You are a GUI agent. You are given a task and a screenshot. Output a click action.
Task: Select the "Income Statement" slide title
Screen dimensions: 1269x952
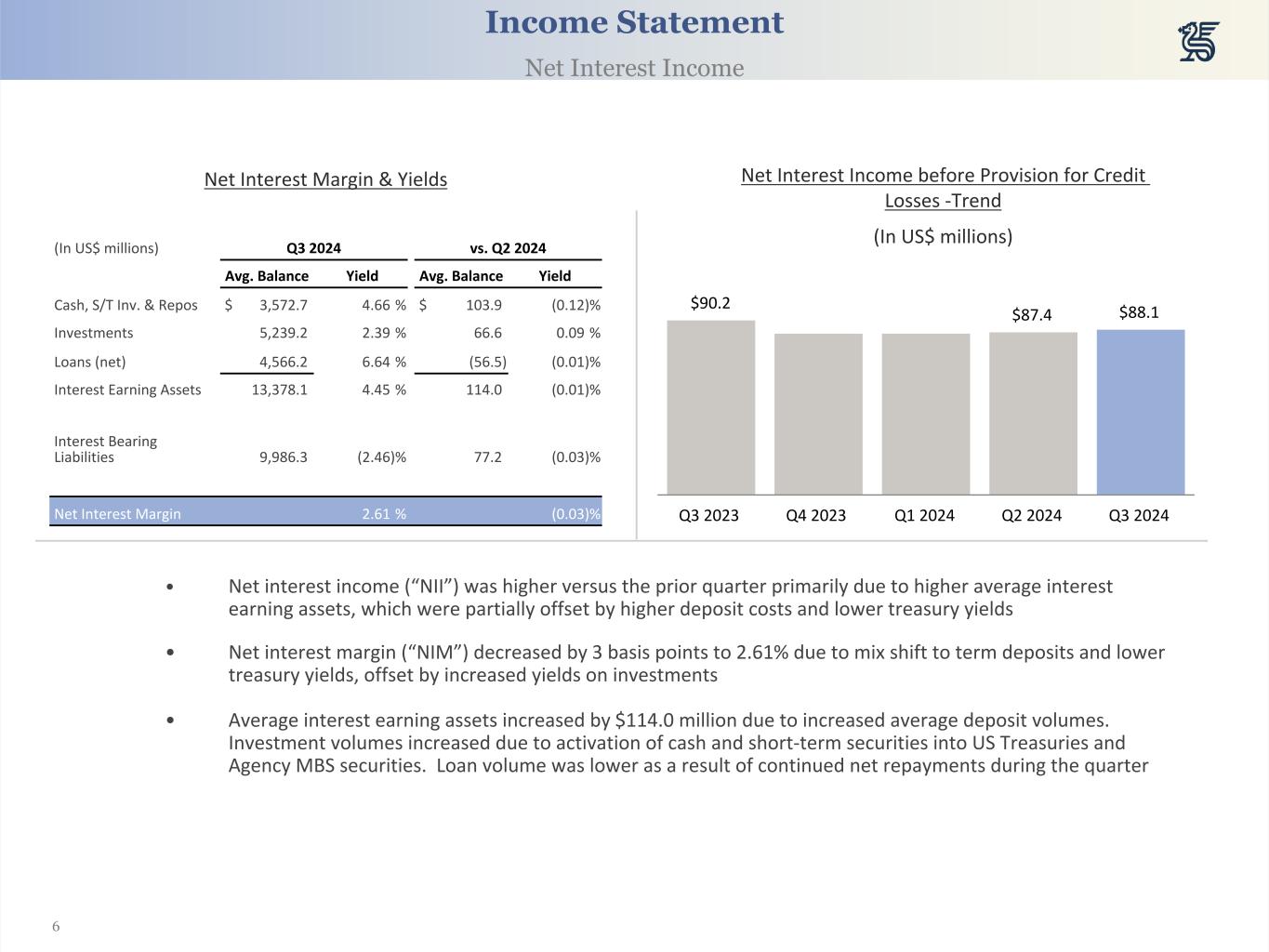635,22
